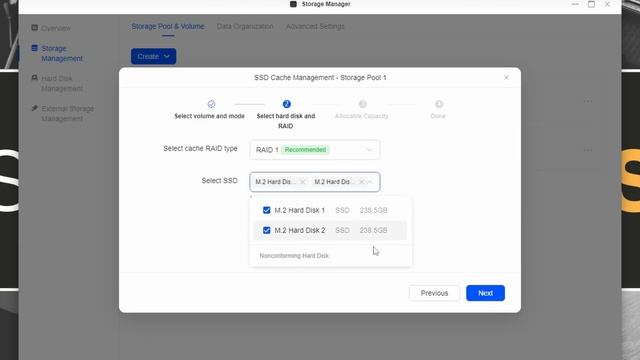
Task: Click step 3 Allocable Capacity icon
Action: pos(362,104)
